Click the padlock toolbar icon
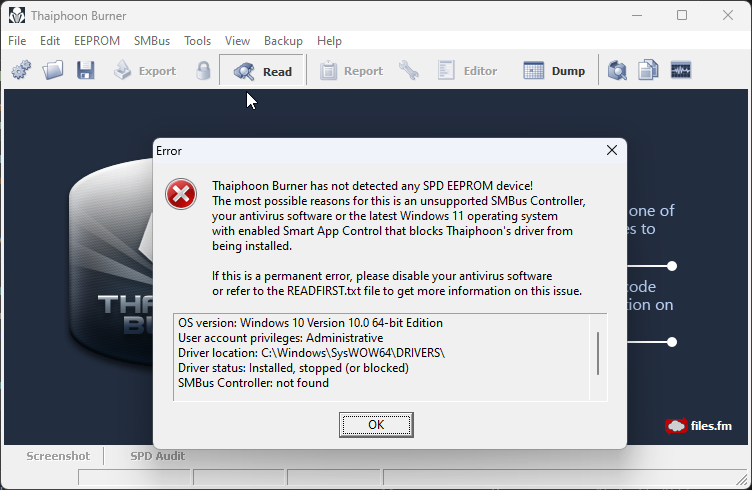 point(203,70)
